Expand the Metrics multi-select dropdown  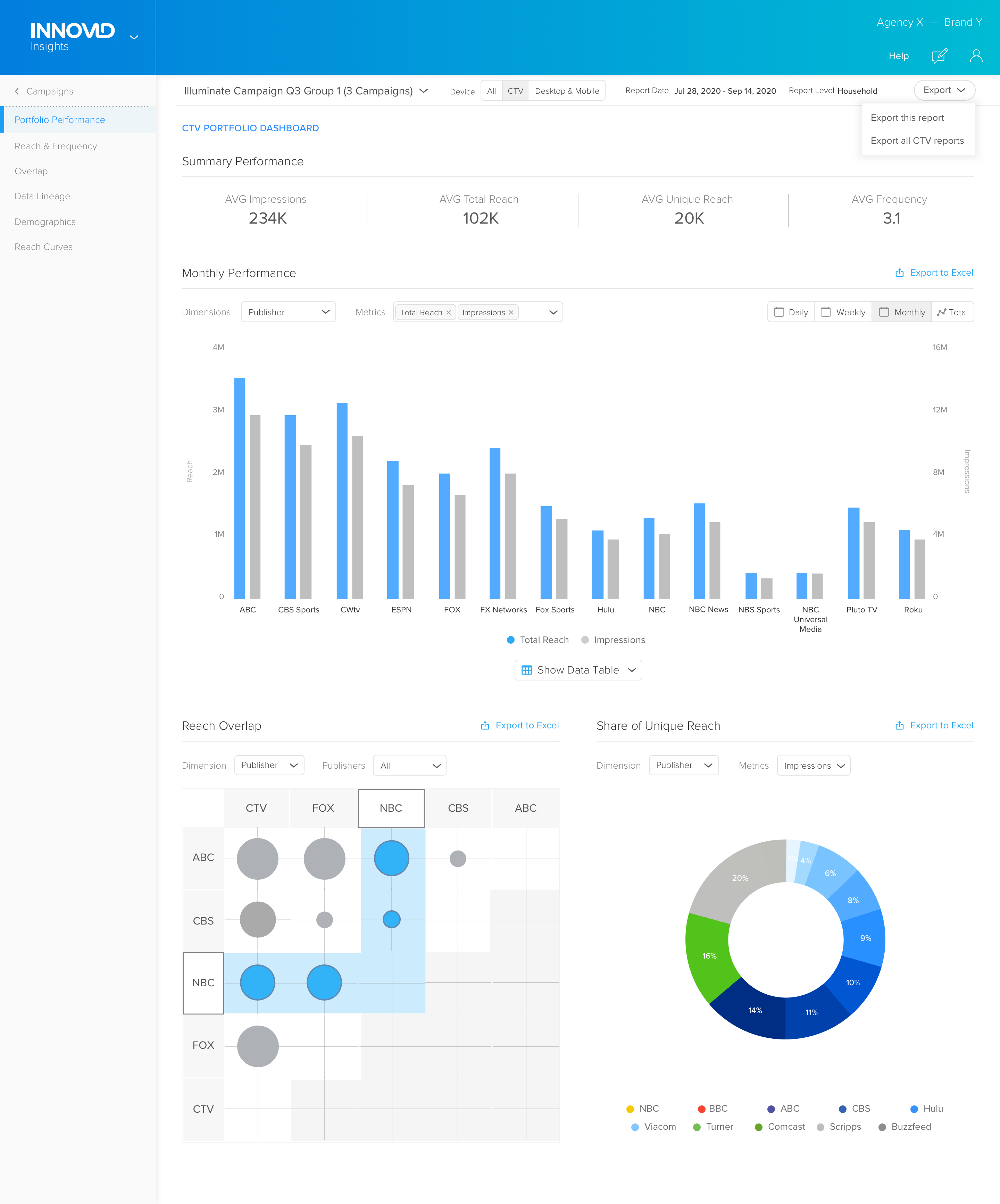pyautogui.click(x=553, y=312)
